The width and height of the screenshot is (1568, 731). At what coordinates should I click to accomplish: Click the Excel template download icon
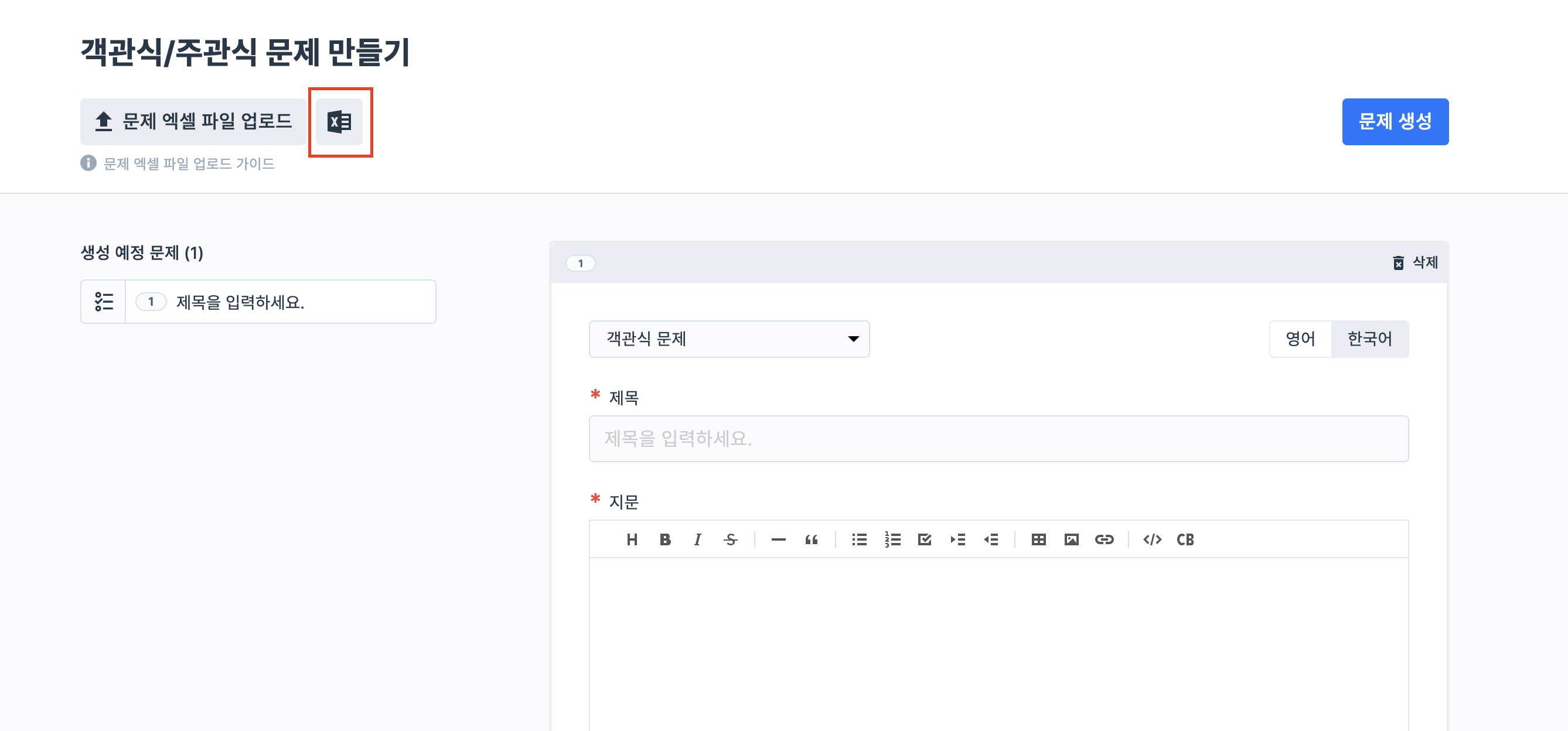click(x=339, y=122)
